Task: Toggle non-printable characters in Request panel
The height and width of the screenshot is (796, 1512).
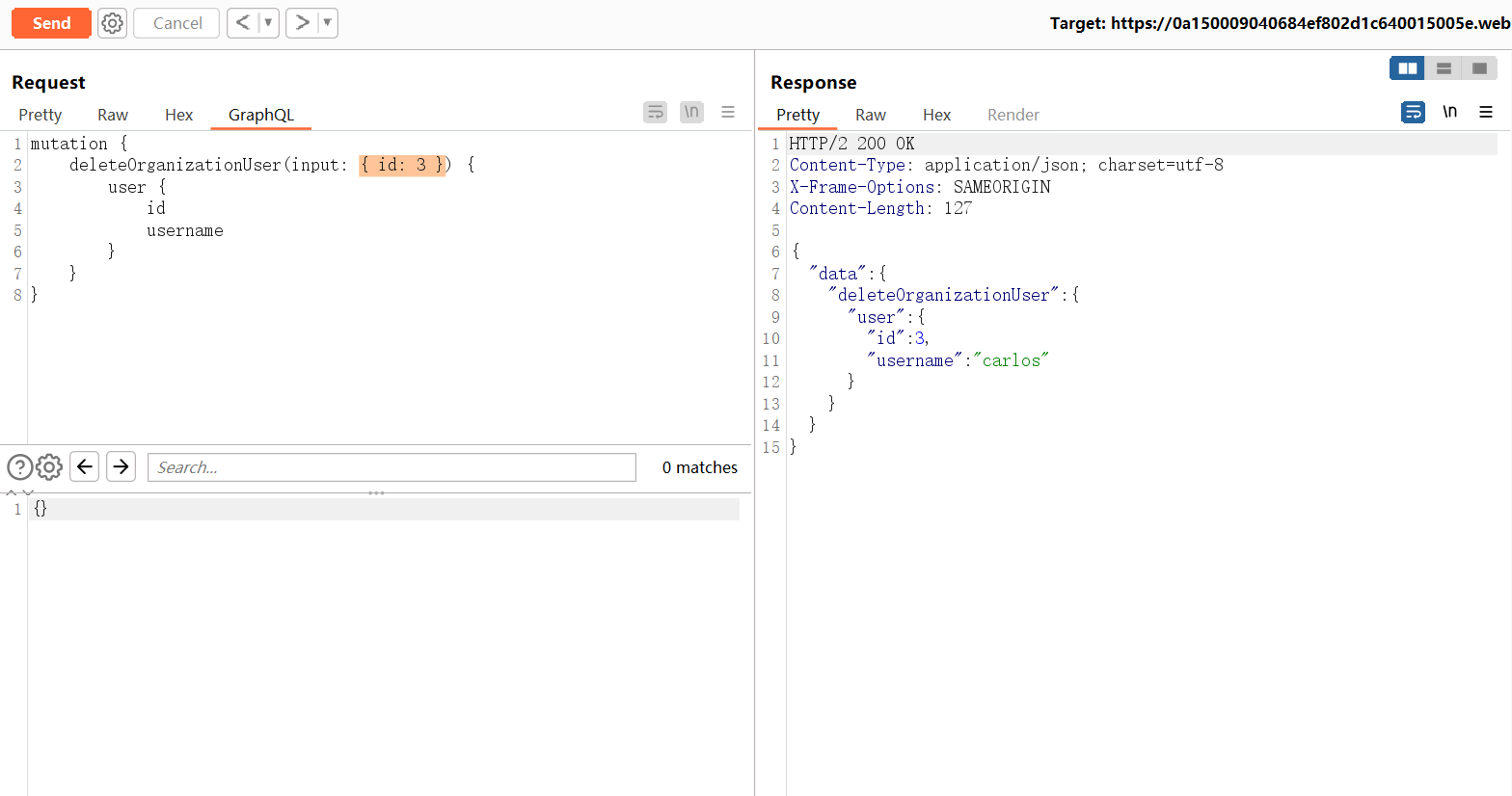Action: click(x=691, y=112)
